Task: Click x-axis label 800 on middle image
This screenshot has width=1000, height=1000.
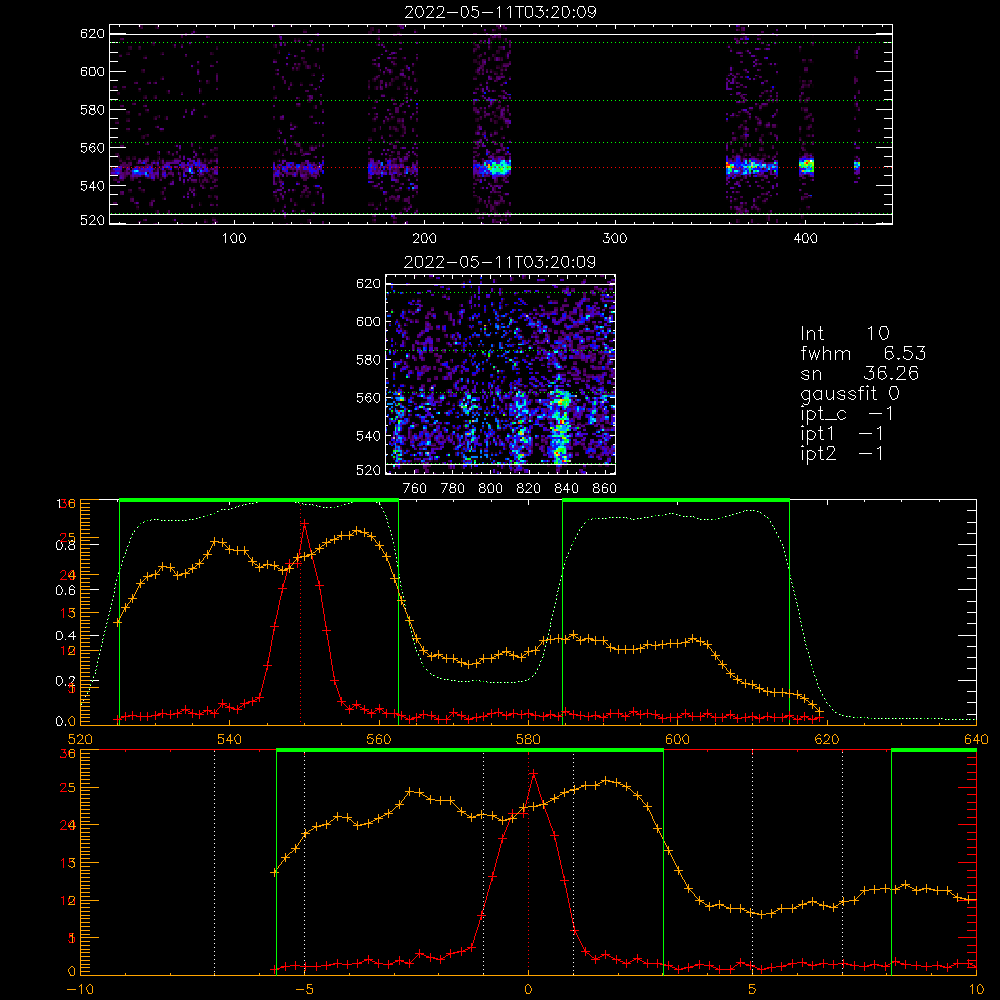Action: (x=490, y=489)
